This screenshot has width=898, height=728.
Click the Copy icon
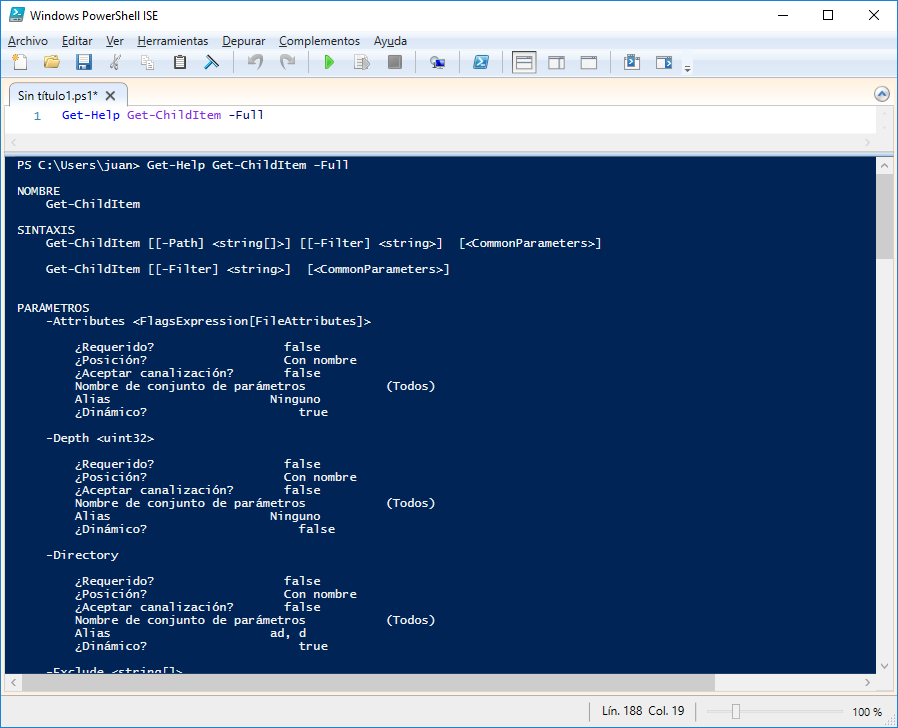pyautogui.click(x=148, y=62)
